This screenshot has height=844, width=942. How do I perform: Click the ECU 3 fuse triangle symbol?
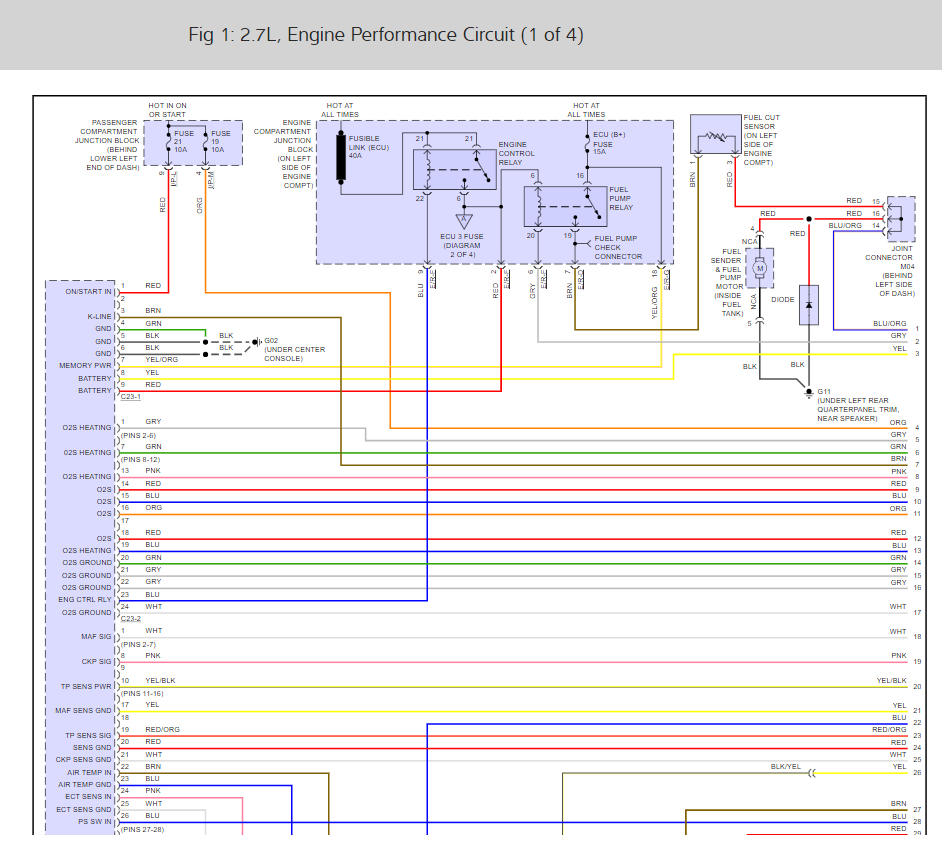pos(463,221)
